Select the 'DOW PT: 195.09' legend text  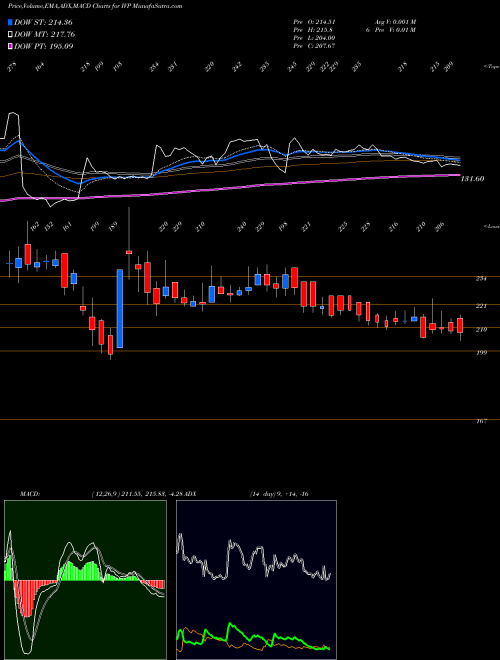[44, 46]
